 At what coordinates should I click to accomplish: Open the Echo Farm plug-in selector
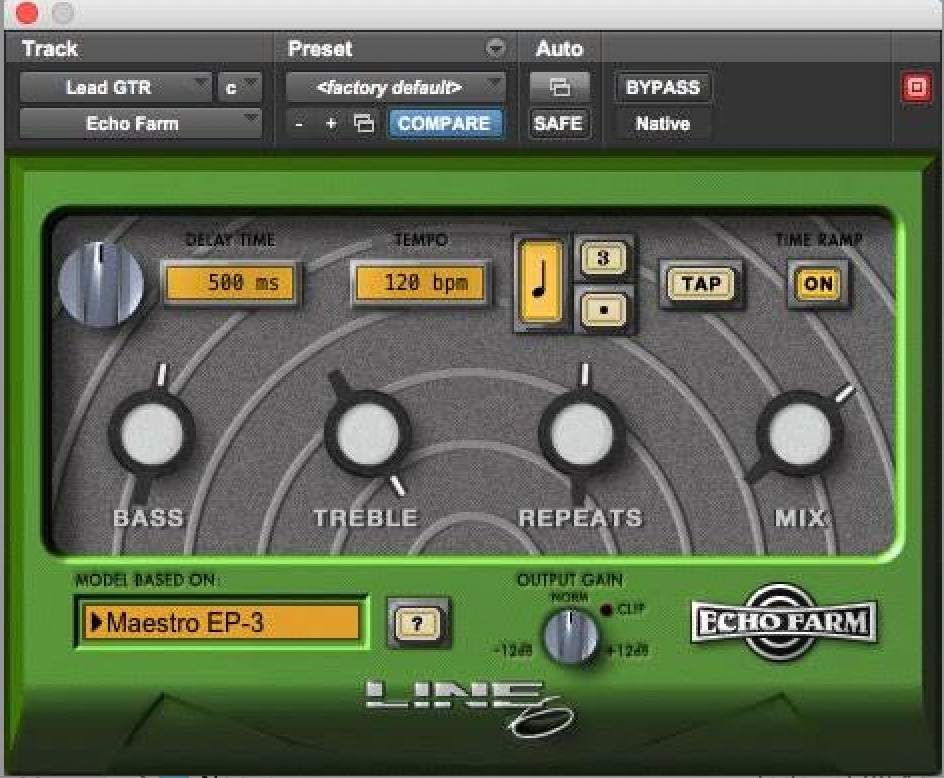pos(140,123)
